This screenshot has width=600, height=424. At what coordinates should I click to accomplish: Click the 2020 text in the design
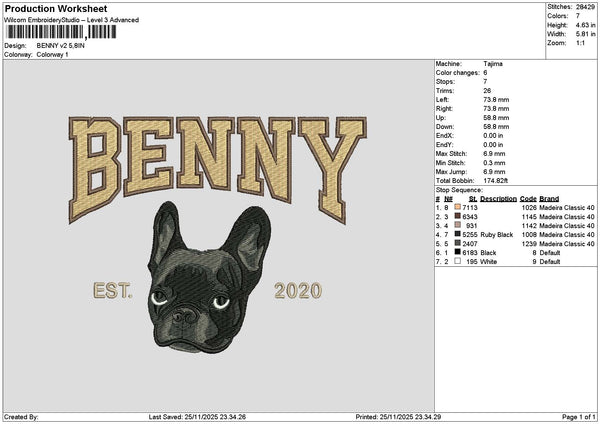[x=298, y=291]
